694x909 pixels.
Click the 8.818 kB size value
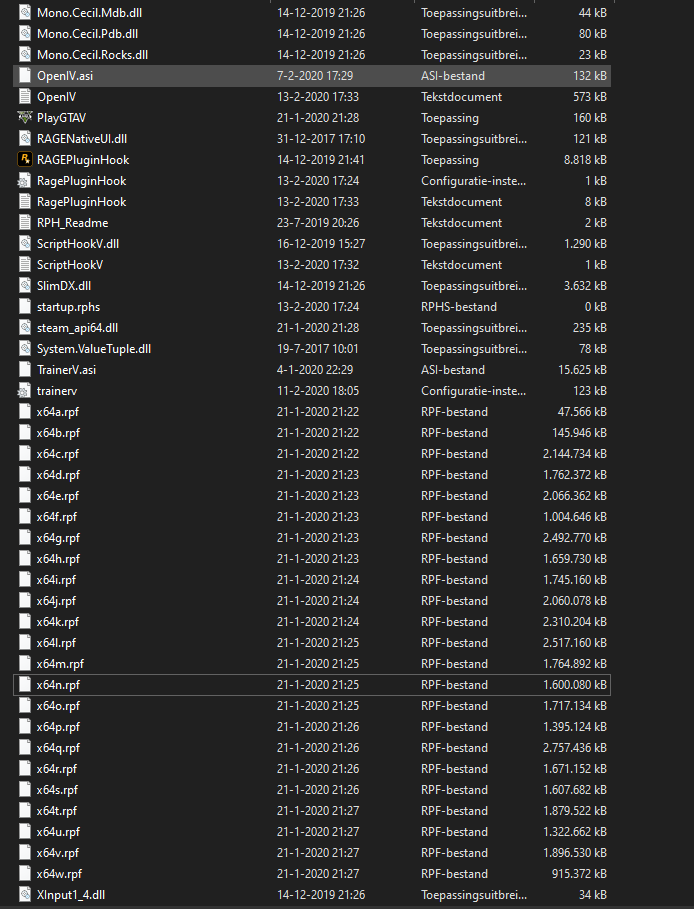pos(585,159)
